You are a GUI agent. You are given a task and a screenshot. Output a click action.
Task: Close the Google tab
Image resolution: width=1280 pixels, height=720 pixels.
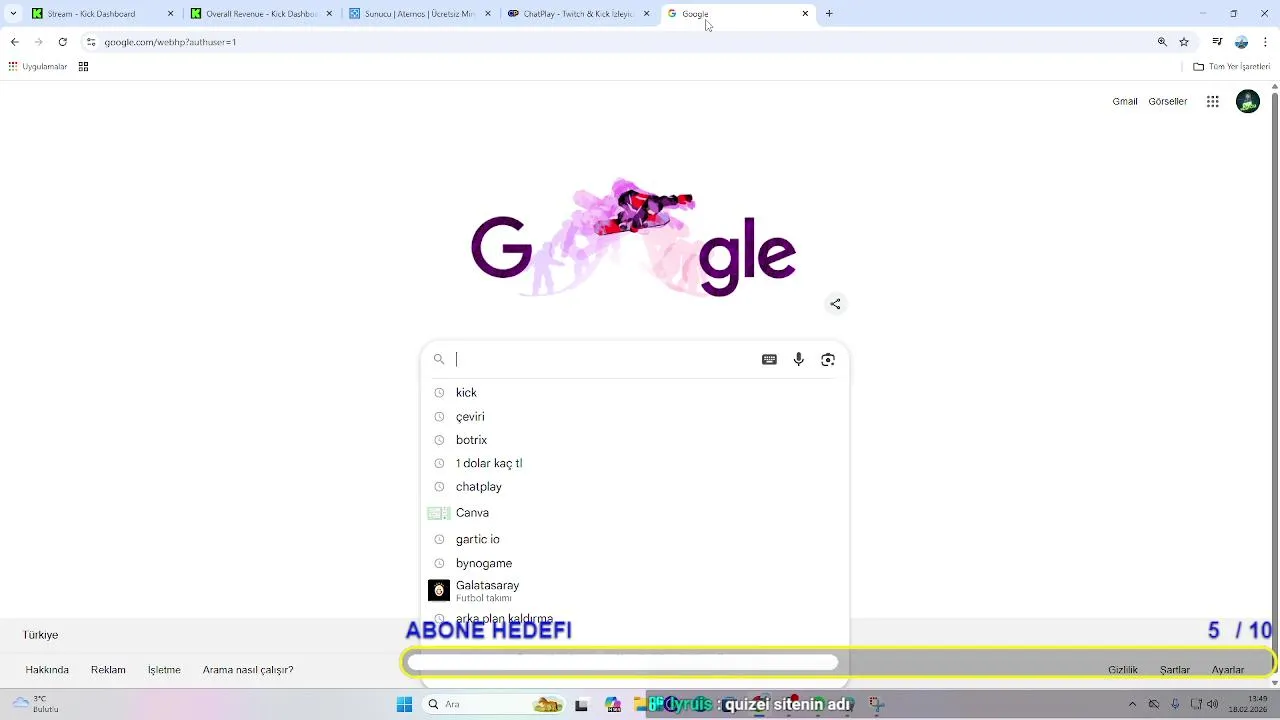click(805, 14)
